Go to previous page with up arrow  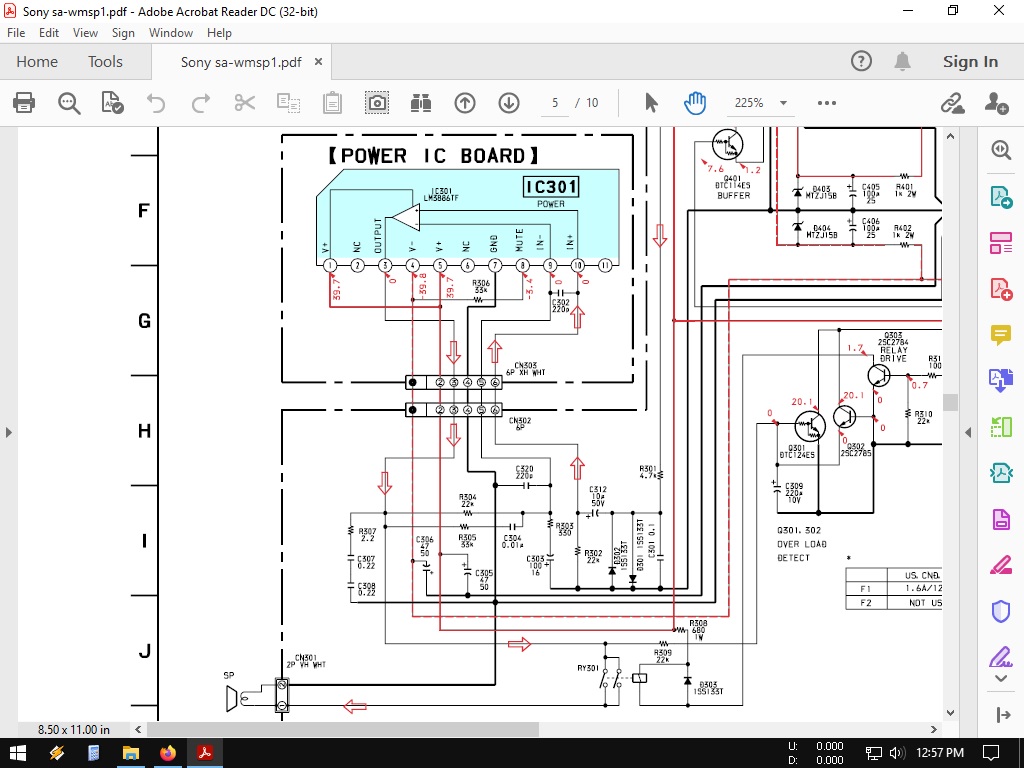[x=465, y=103]
